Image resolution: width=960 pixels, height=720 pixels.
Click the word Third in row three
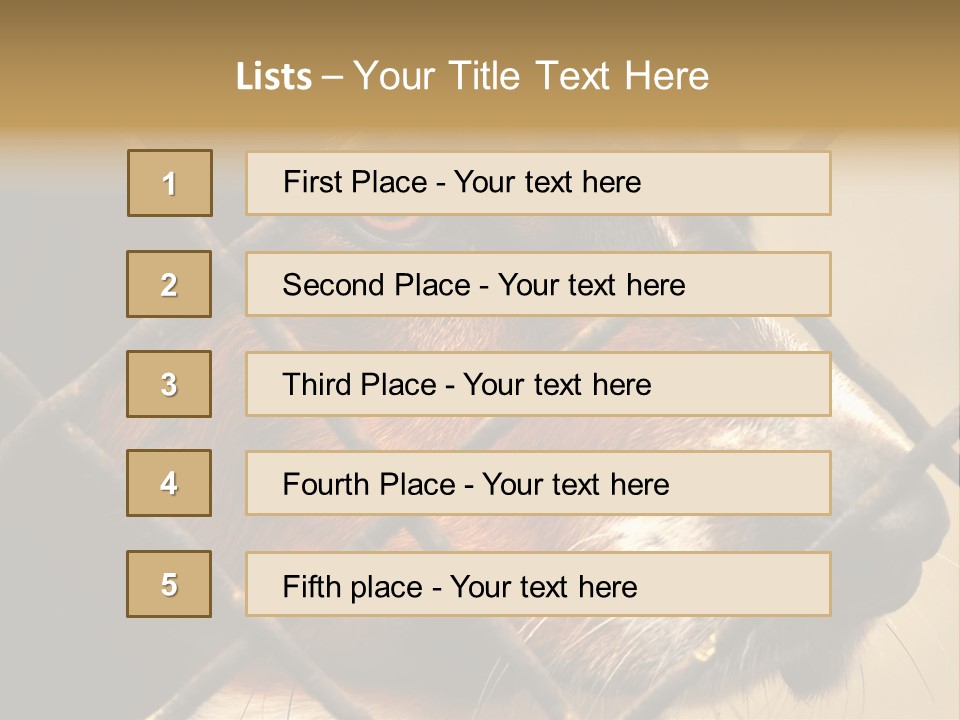(x=318, y=385)
